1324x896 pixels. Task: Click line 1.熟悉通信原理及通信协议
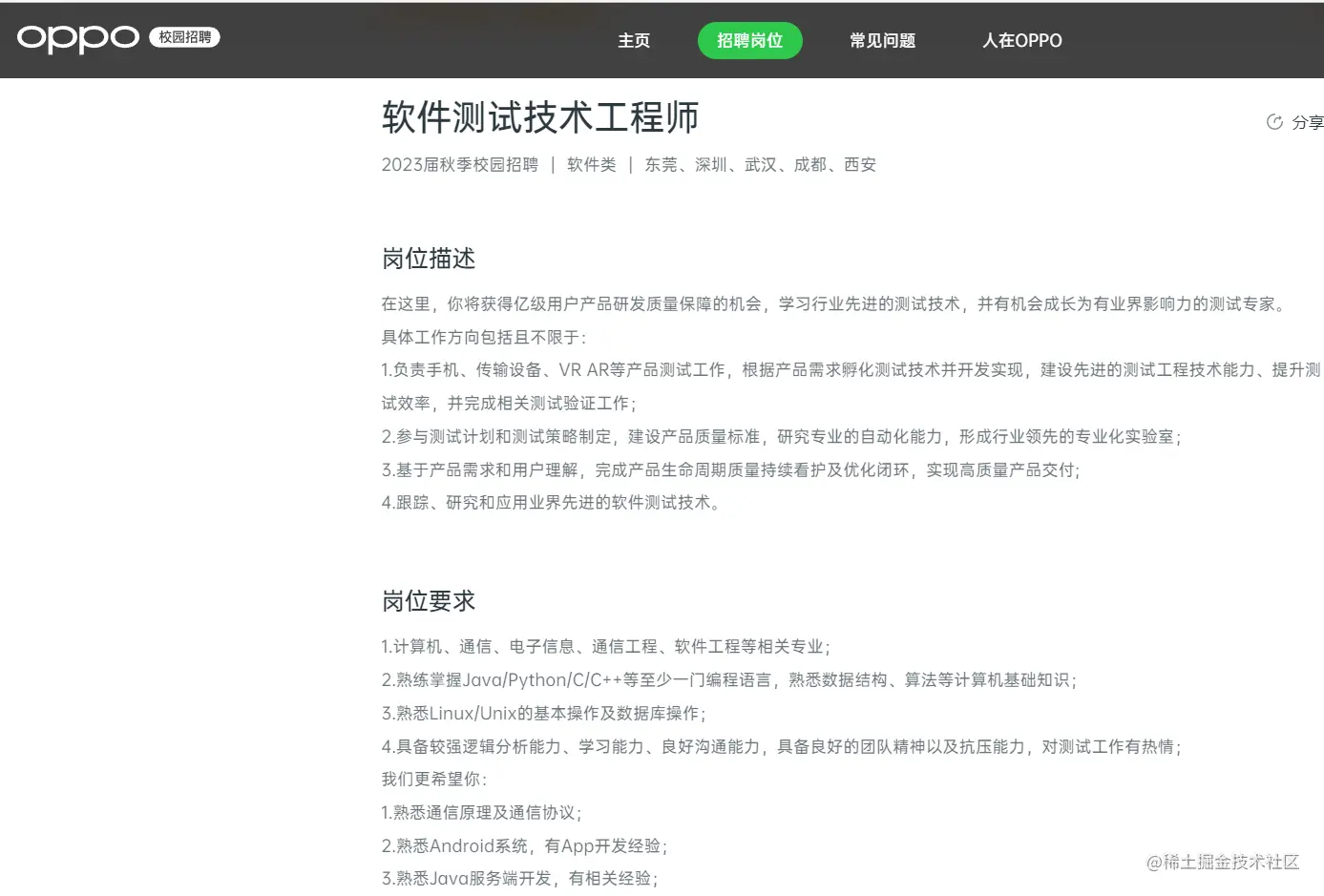tap(482, 813)
